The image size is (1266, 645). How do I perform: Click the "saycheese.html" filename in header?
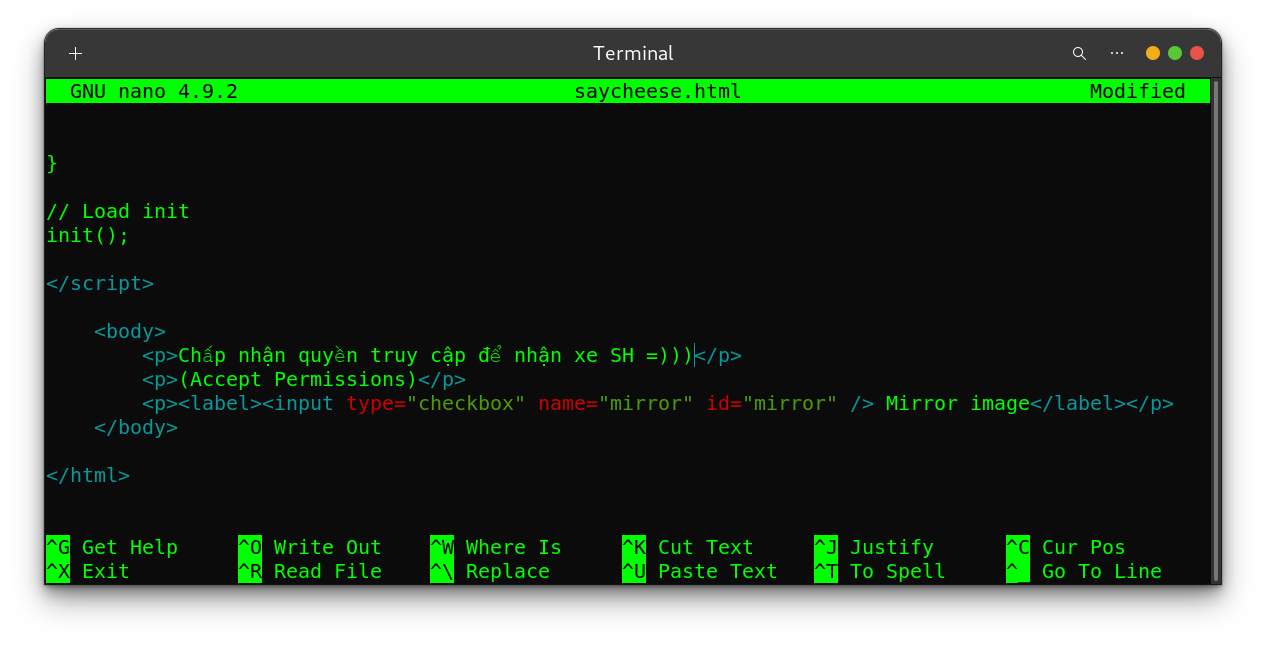[x=658, y=91]
